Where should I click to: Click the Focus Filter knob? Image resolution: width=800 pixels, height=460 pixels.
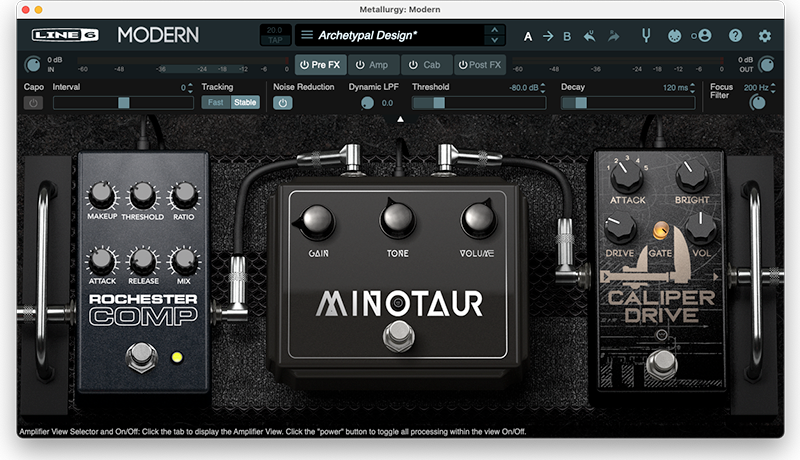click(758, 103)
